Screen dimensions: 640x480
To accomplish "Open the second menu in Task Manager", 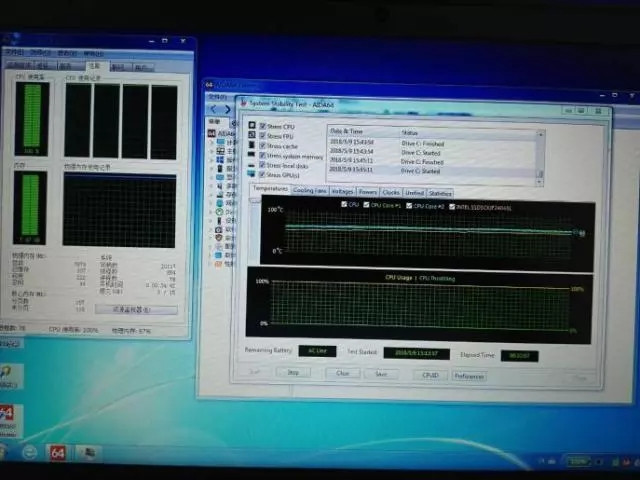I will pyautogui.click(x=40, y=53).
